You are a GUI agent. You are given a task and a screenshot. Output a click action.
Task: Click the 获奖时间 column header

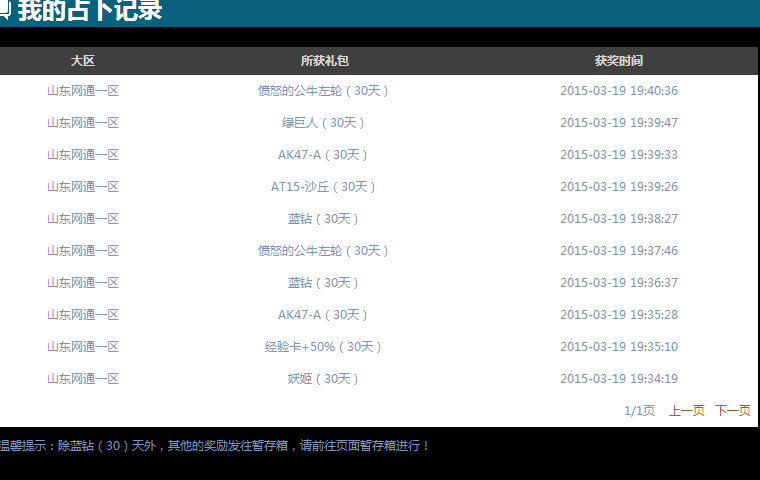619,61
